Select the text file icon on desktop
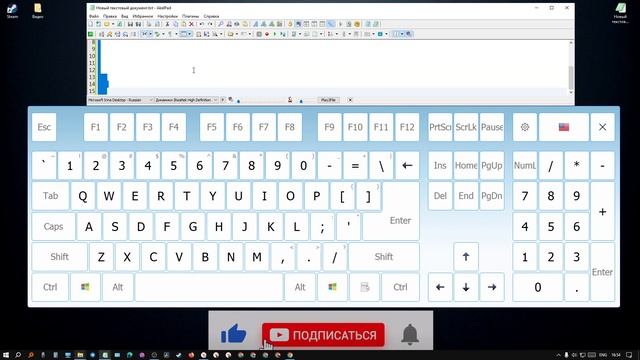The width and height of the screenshot is (640, 360). [x=620, y=13]
